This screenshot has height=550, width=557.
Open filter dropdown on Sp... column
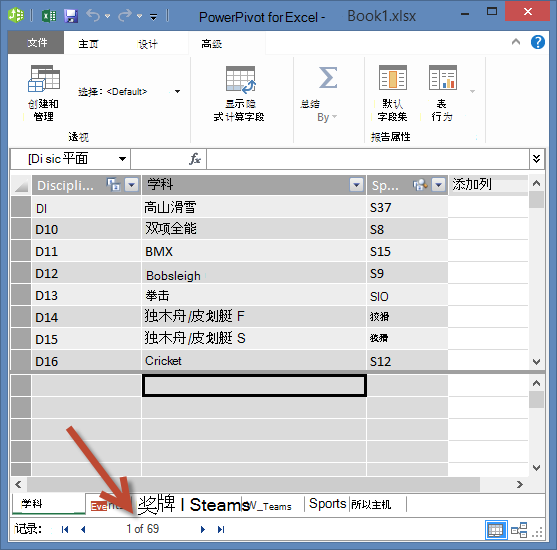(439, 185)
